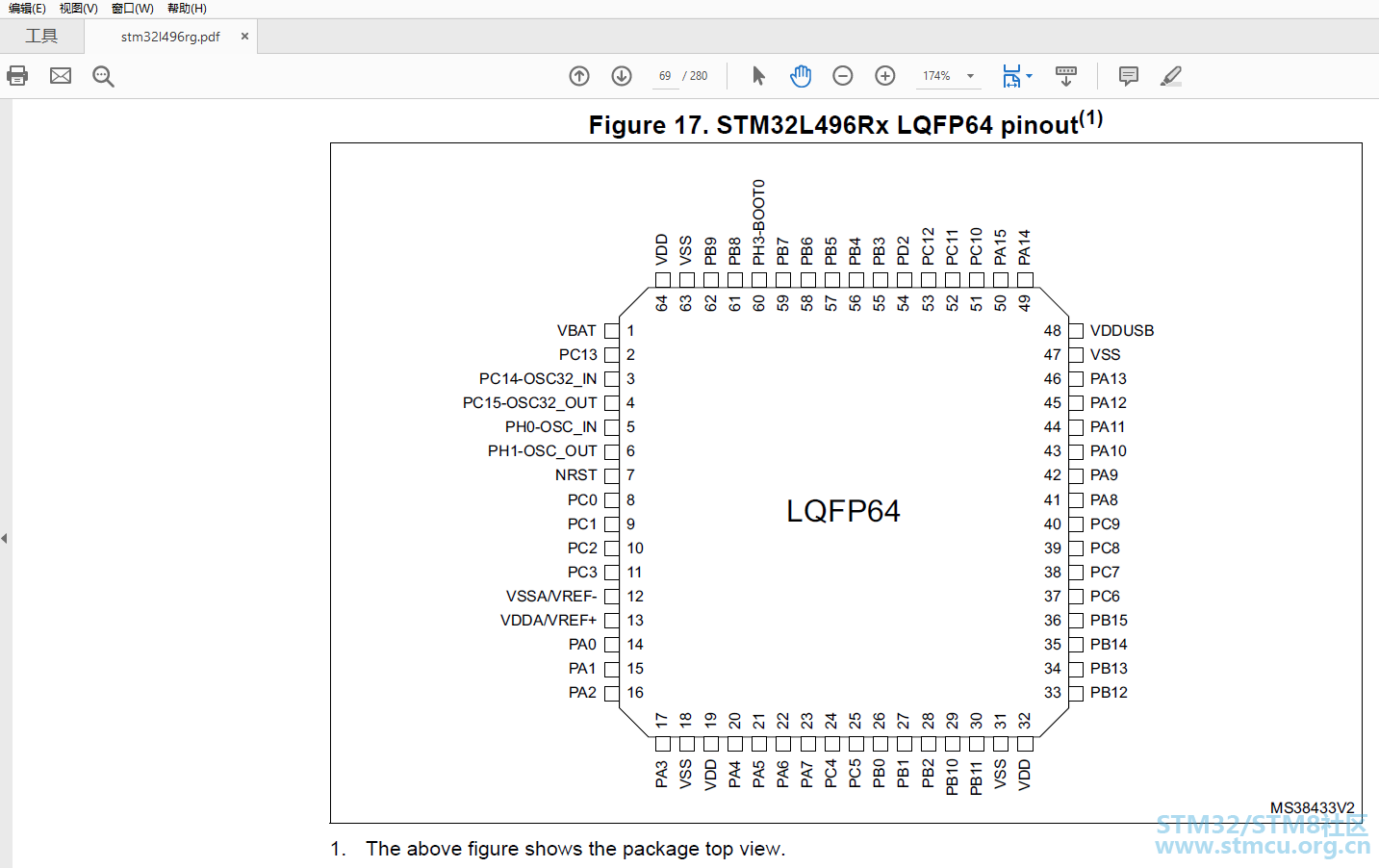
Task: Select the arrow selection tool
Action: coord(758,76)
